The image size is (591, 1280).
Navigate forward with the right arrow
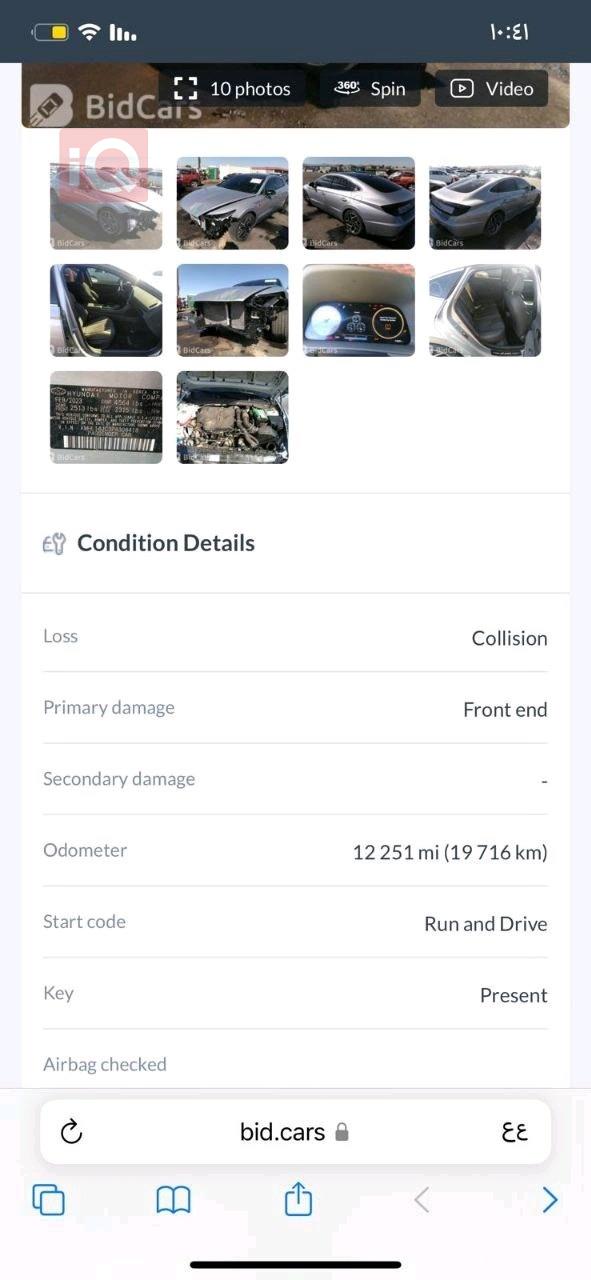click(549, 1199)
